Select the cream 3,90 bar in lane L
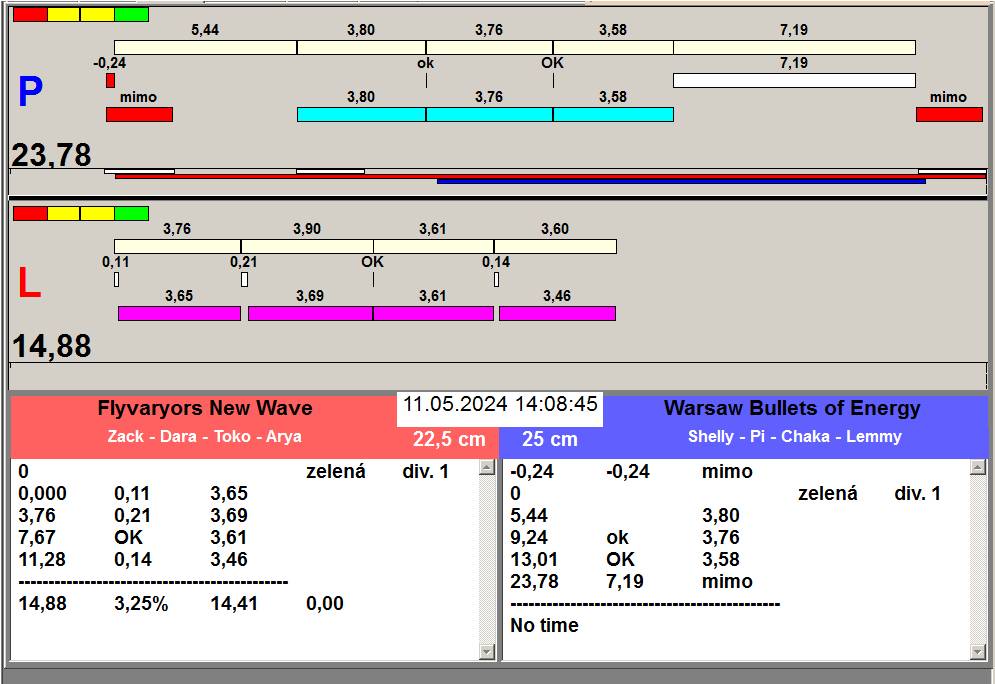The width and height of the screenshot is (995, 684). click(307, 246)
